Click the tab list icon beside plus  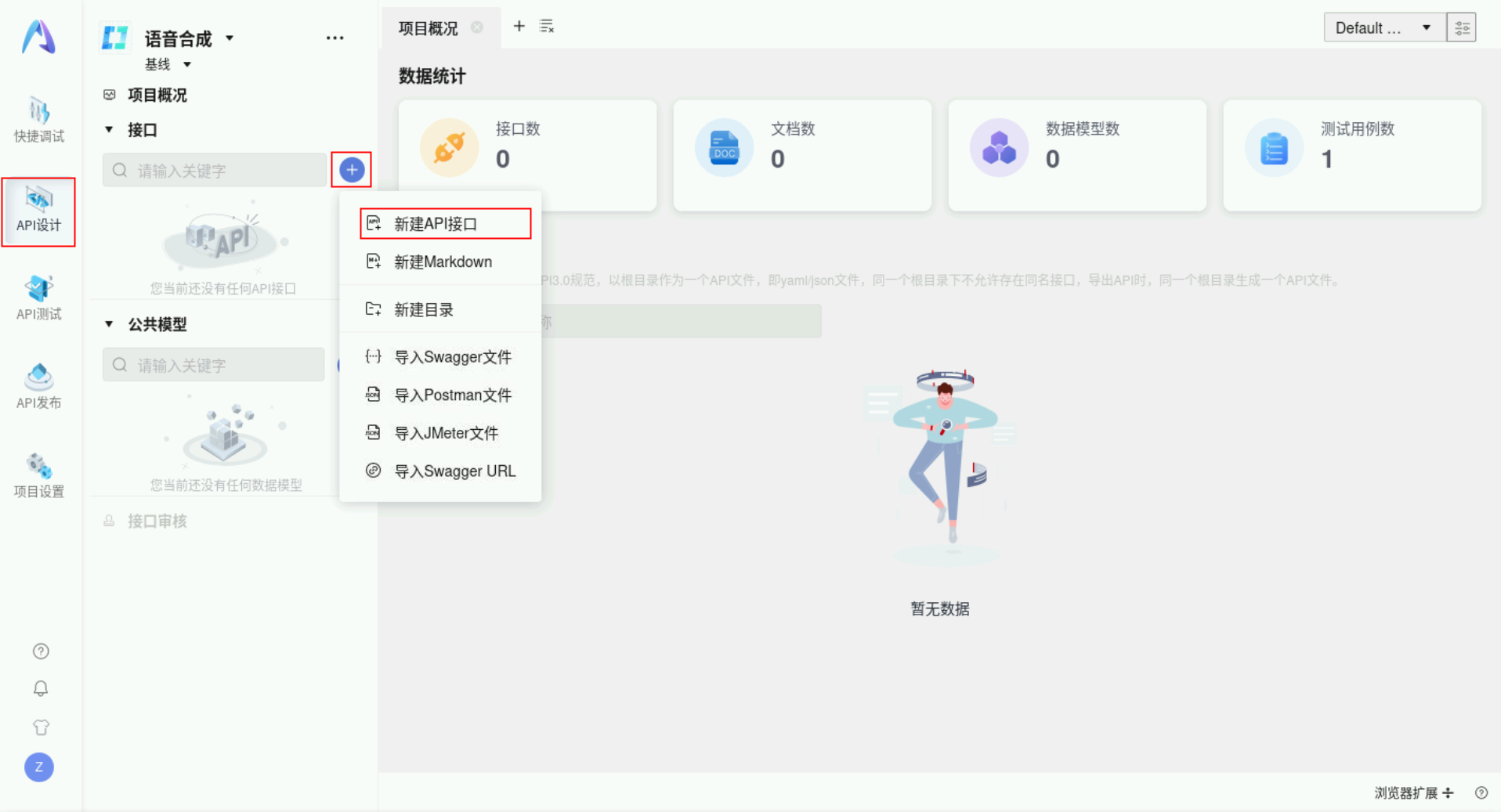546,26
